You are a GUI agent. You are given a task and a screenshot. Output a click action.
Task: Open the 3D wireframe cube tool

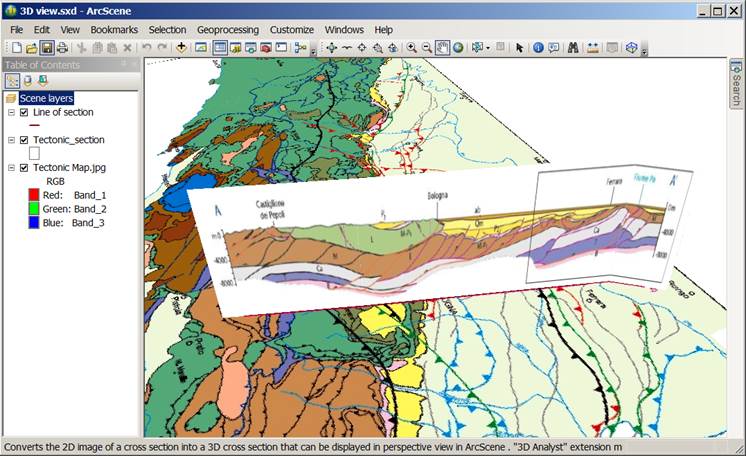(x=631, y=48)
